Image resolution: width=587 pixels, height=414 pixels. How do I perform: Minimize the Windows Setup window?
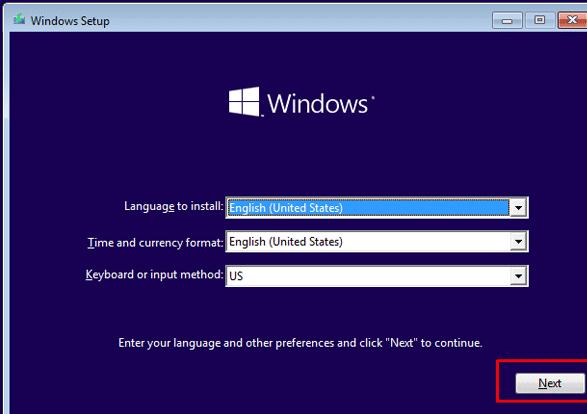507,20
